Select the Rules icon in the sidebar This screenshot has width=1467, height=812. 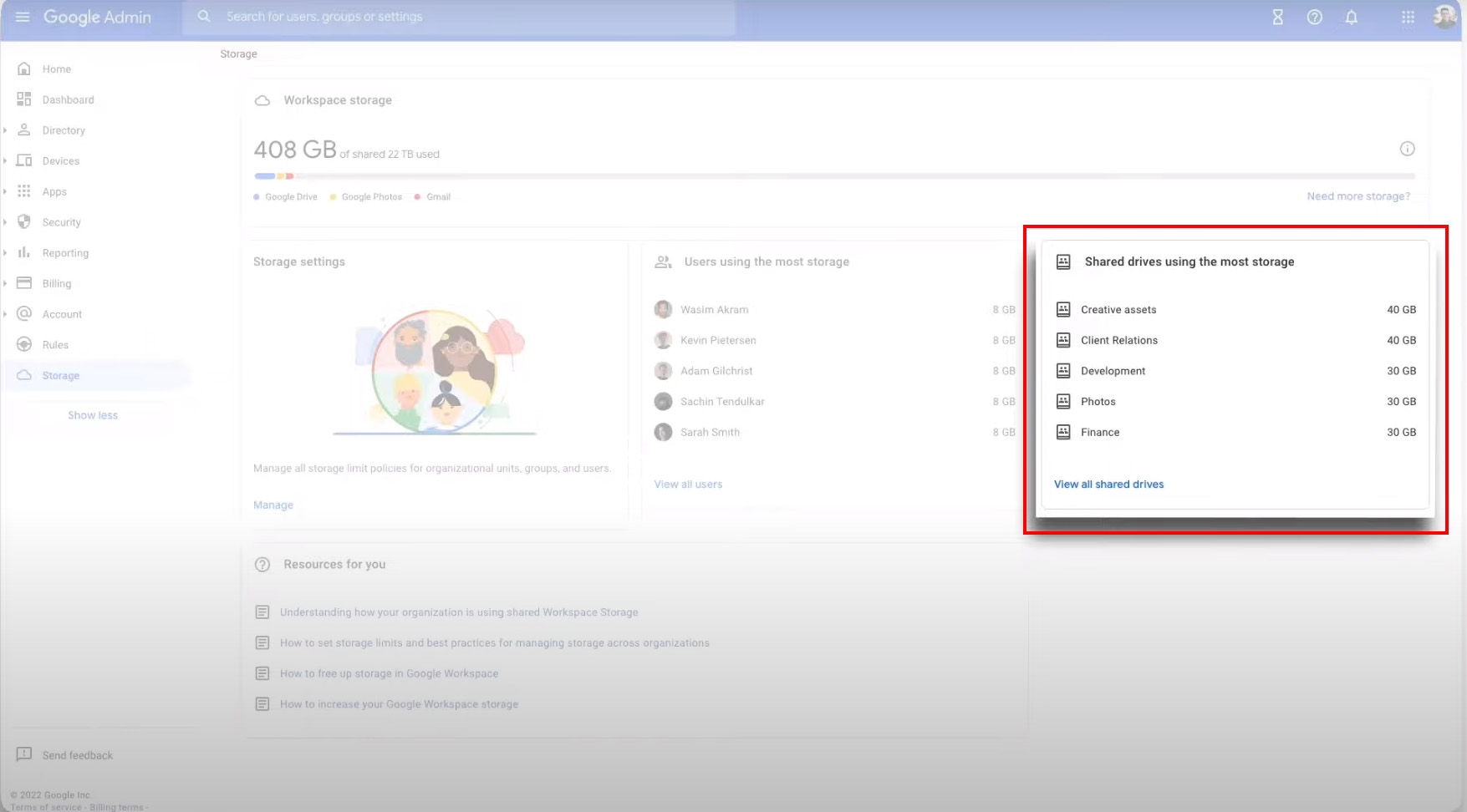click(25, 344)
